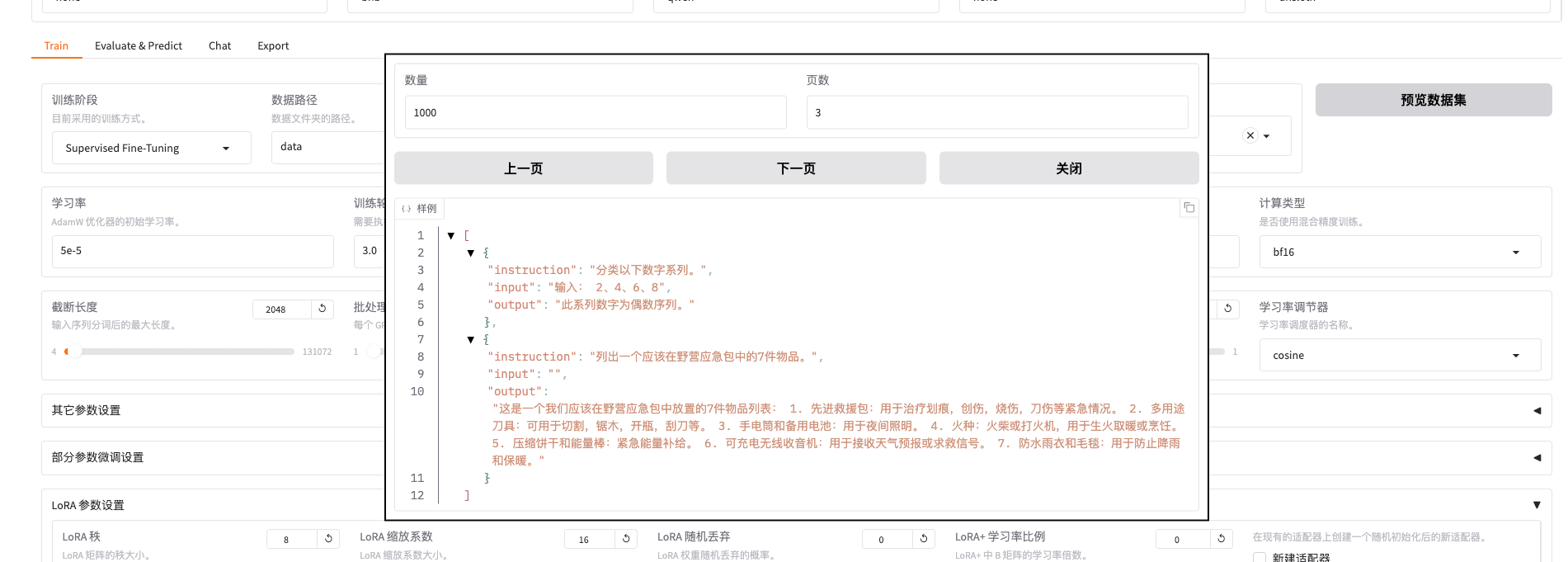Image resolution: width=1568 pixels, height=562 pixels.
Task: Open the Evaluate & Predict tab
Action: tap(139, 45)
